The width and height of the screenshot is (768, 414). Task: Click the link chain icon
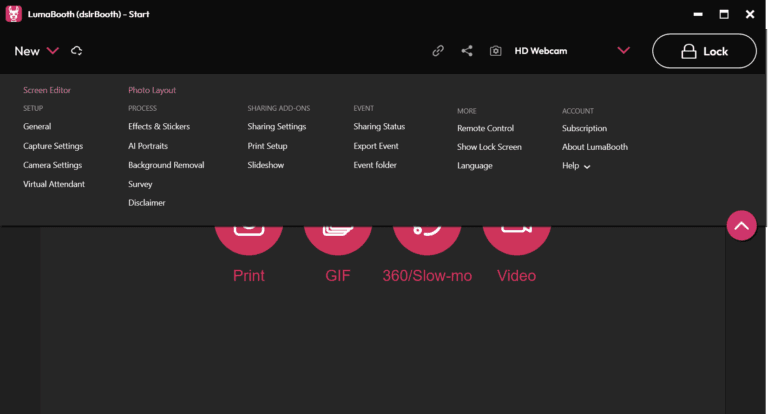(438, 50)
